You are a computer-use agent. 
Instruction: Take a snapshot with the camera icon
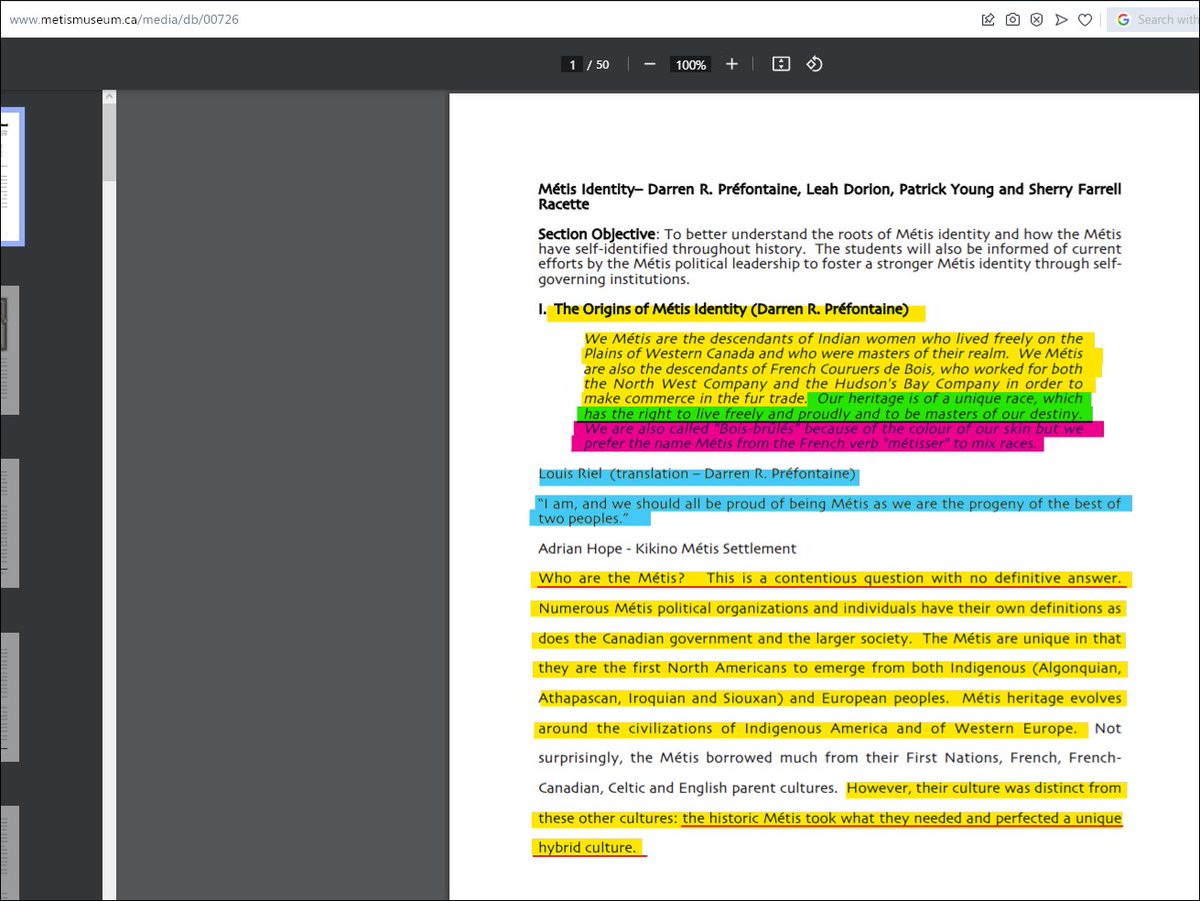click(1012, 19)
